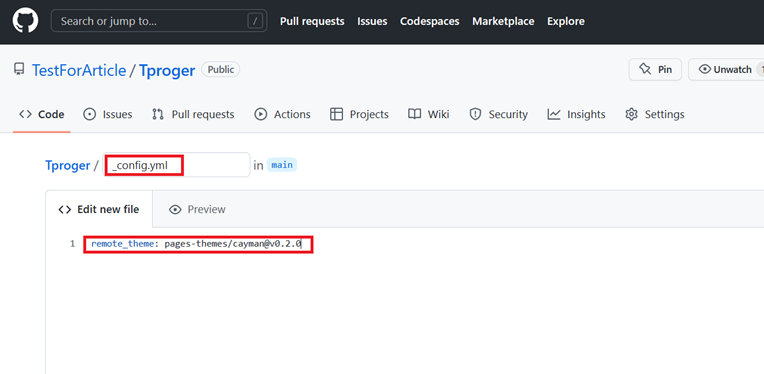Open Pull requests in top navigation

coord(312,21)
